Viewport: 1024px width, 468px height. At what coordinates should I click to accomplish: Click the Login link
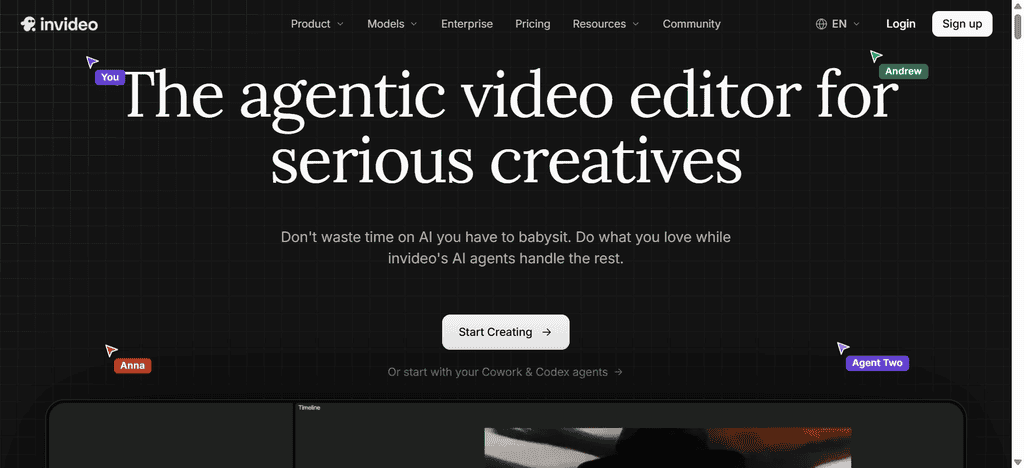point(901,24)
